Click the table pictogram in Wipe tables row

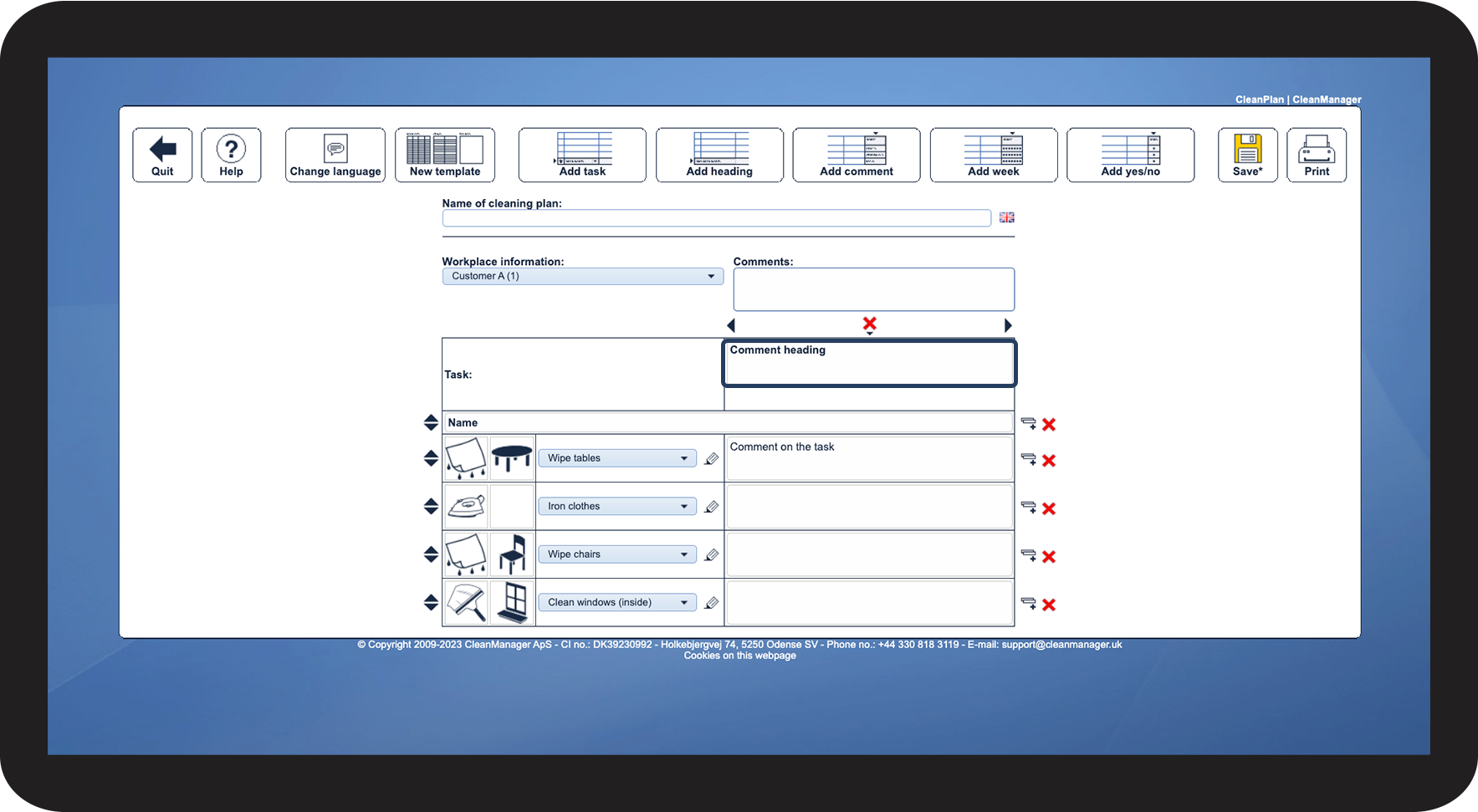[512, 458]
